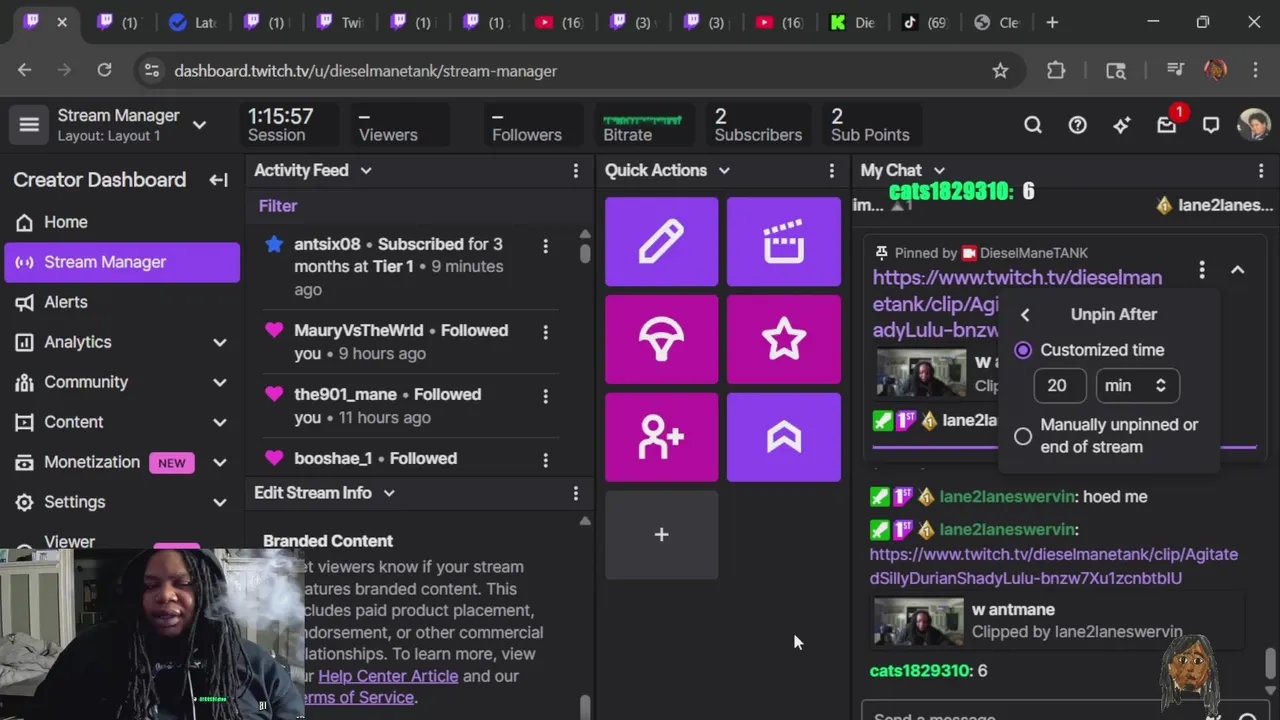1280x720 pixels.
Task: Click the browser address bar URL
Action: [365, 71]
